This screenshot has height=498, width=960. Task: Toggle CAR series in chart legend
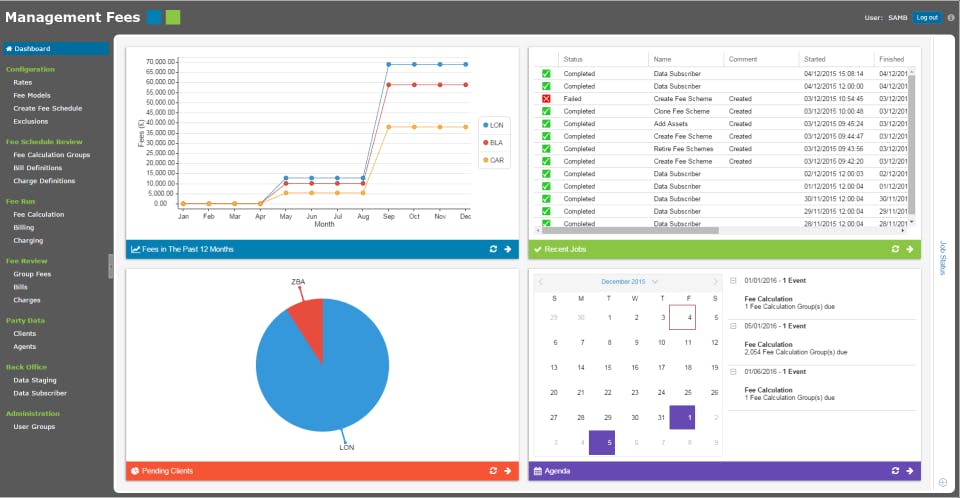pyautogui.click(x=493, y=160)
